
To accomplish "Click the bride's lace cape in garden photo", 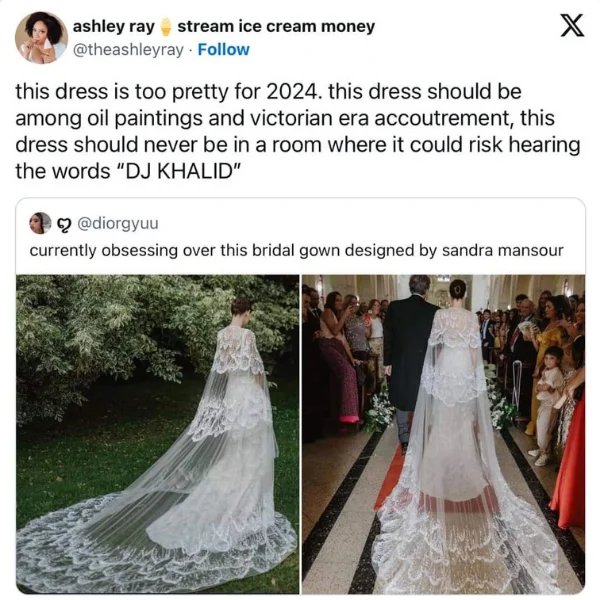I will pyautogui.click(x=238, y=350).
